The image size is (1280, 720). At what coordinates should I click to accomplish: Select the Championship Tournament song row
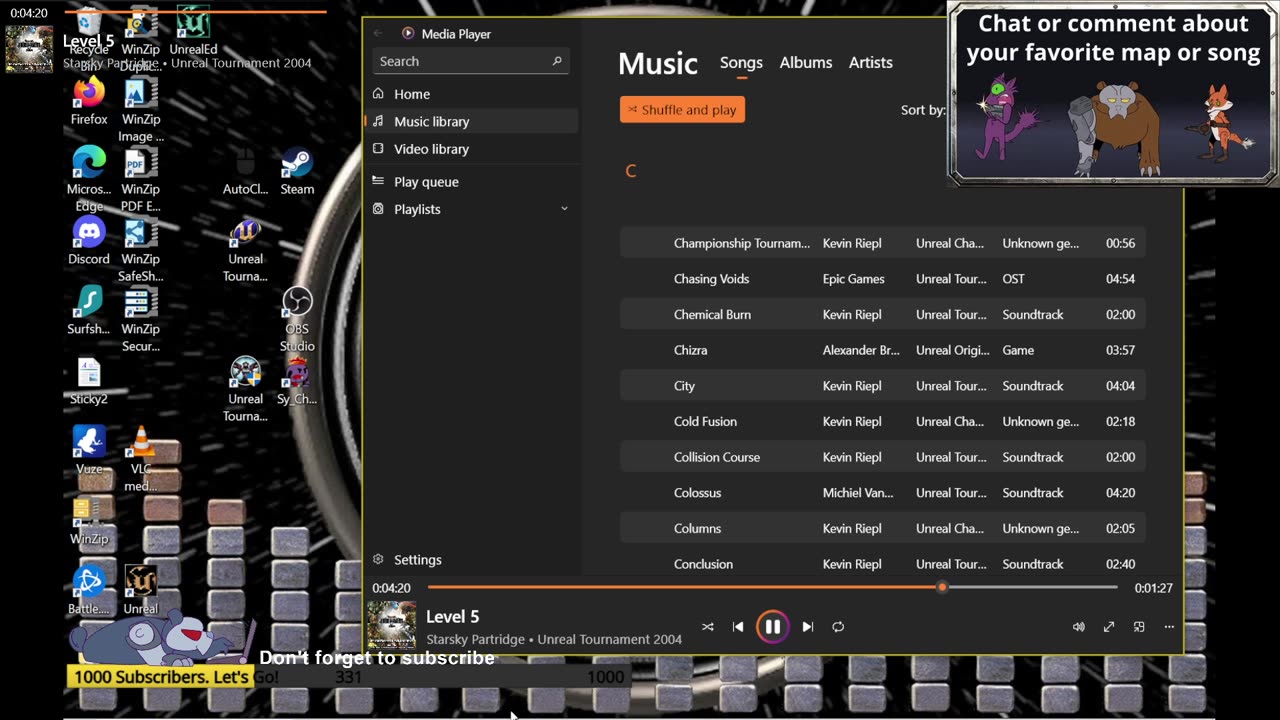882,243
